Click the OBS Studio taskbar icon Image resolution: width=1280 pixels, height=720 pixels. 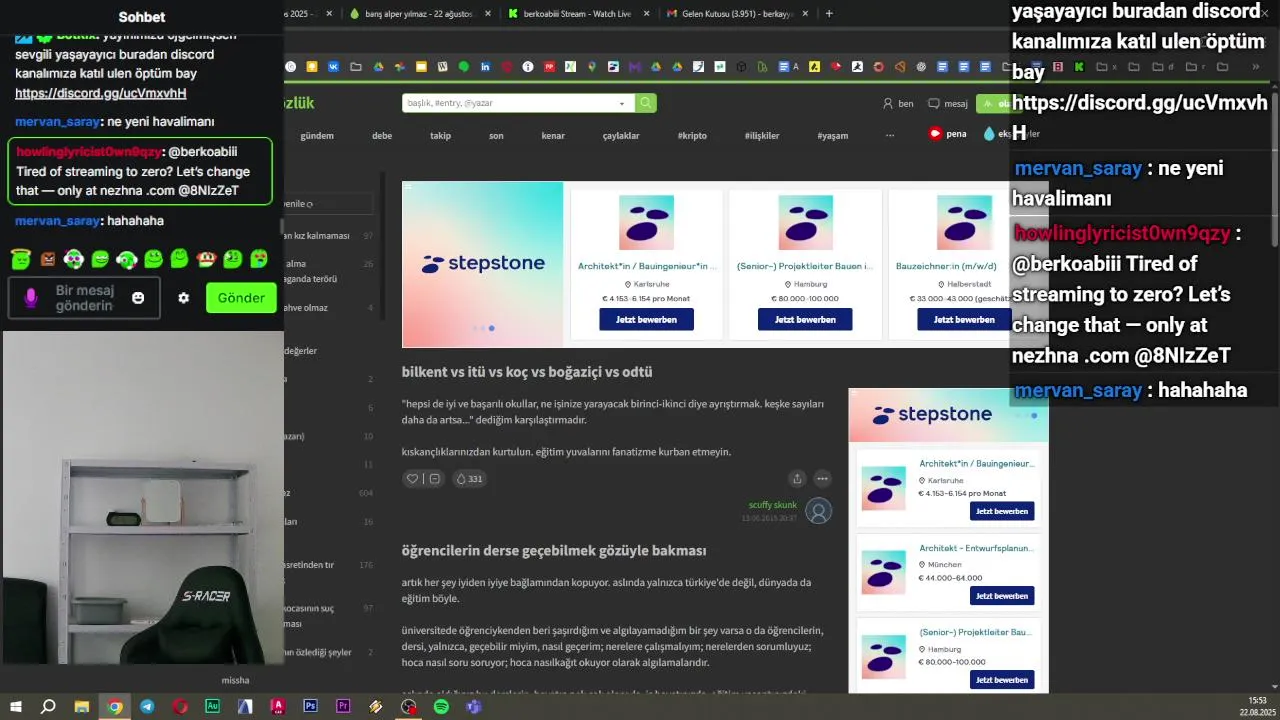[408, 706]
